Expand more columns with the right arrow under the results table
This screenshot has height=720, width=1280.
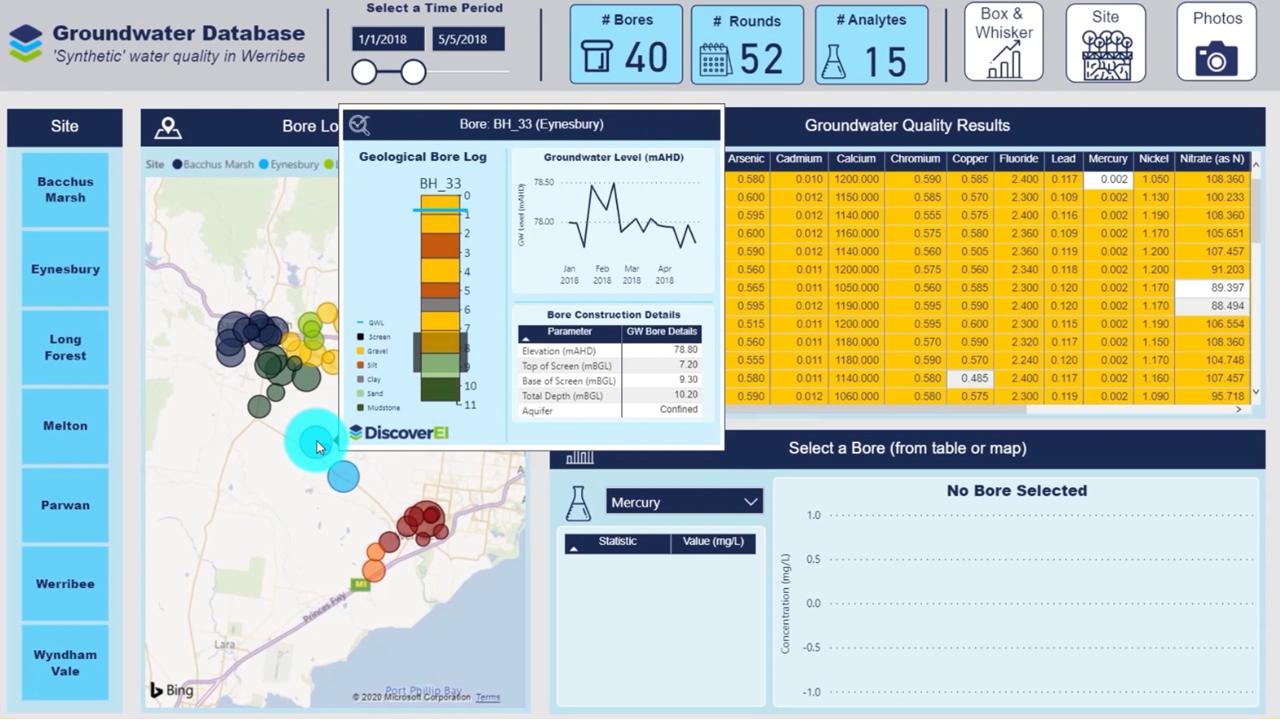click(1239, 409)
